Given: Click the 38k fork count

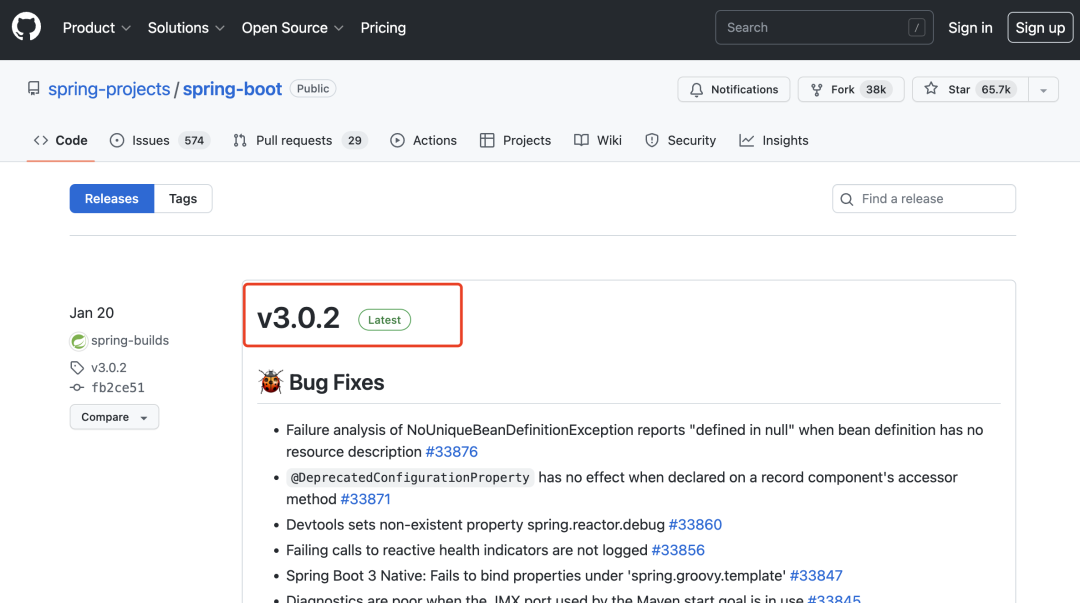Looking at the screenshot, I should [x=876, y=90].
